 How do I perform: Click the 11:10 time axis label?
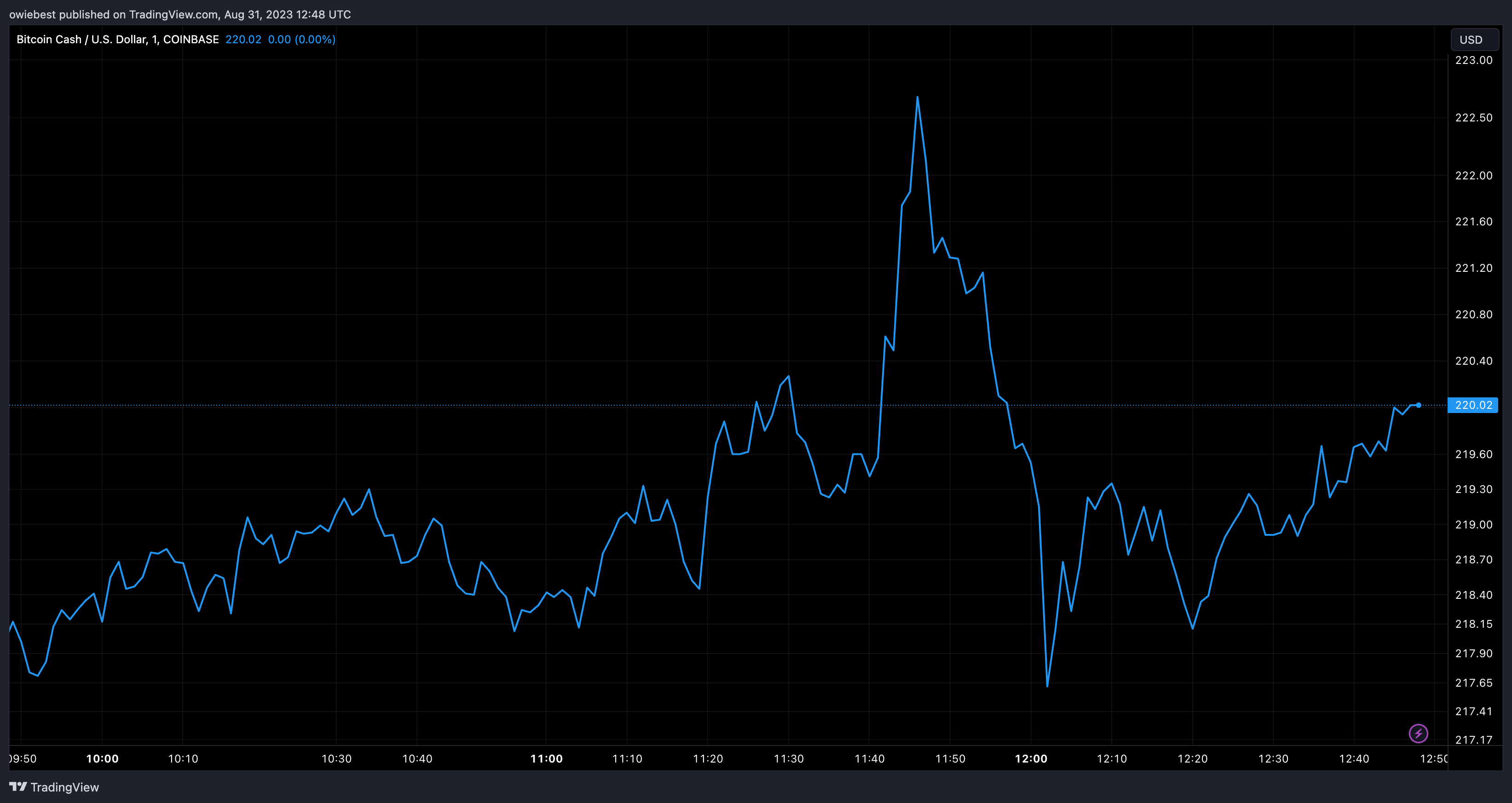point(627,758)
